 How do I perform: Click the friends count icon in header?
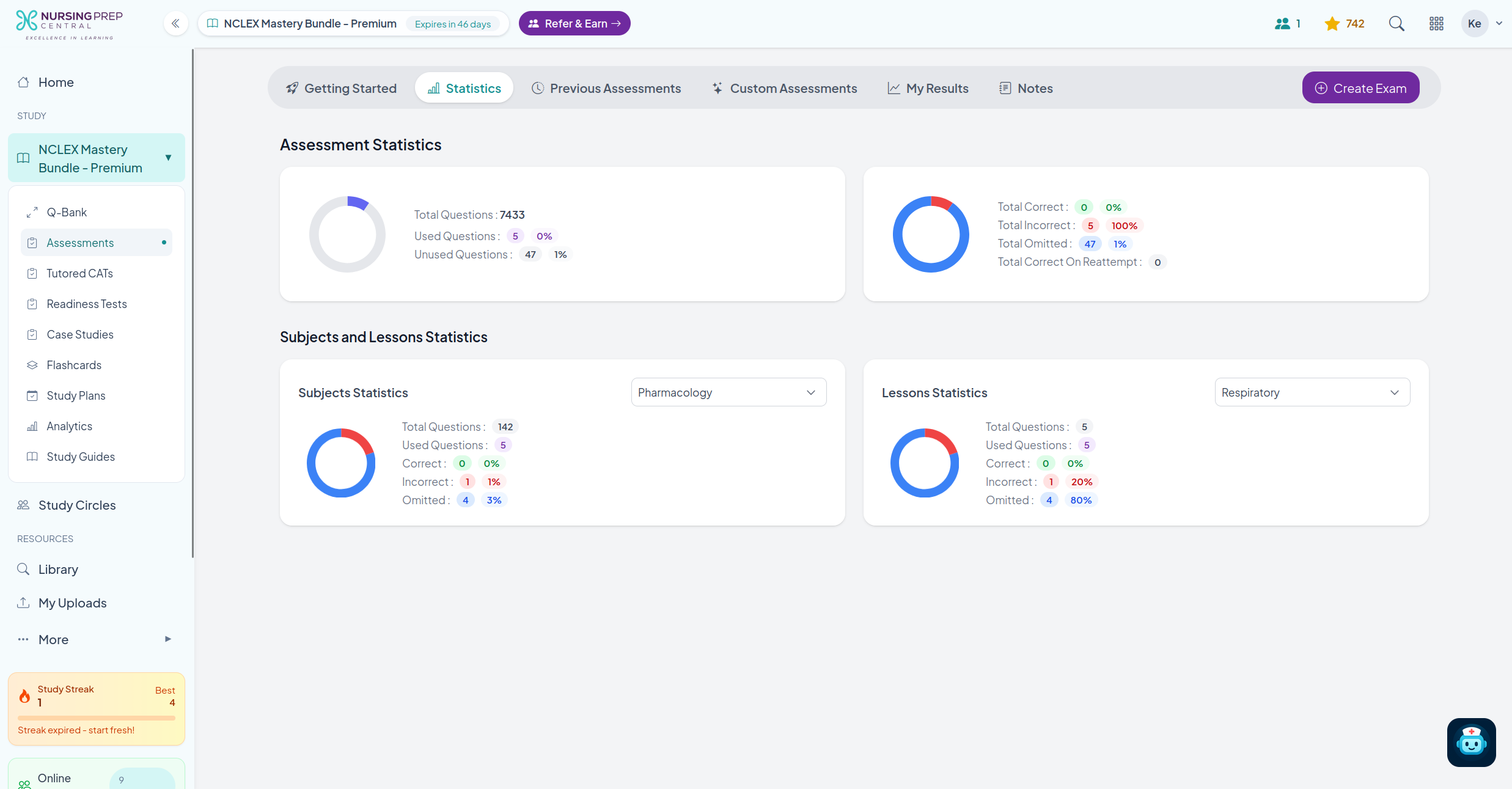point(1282,24)
